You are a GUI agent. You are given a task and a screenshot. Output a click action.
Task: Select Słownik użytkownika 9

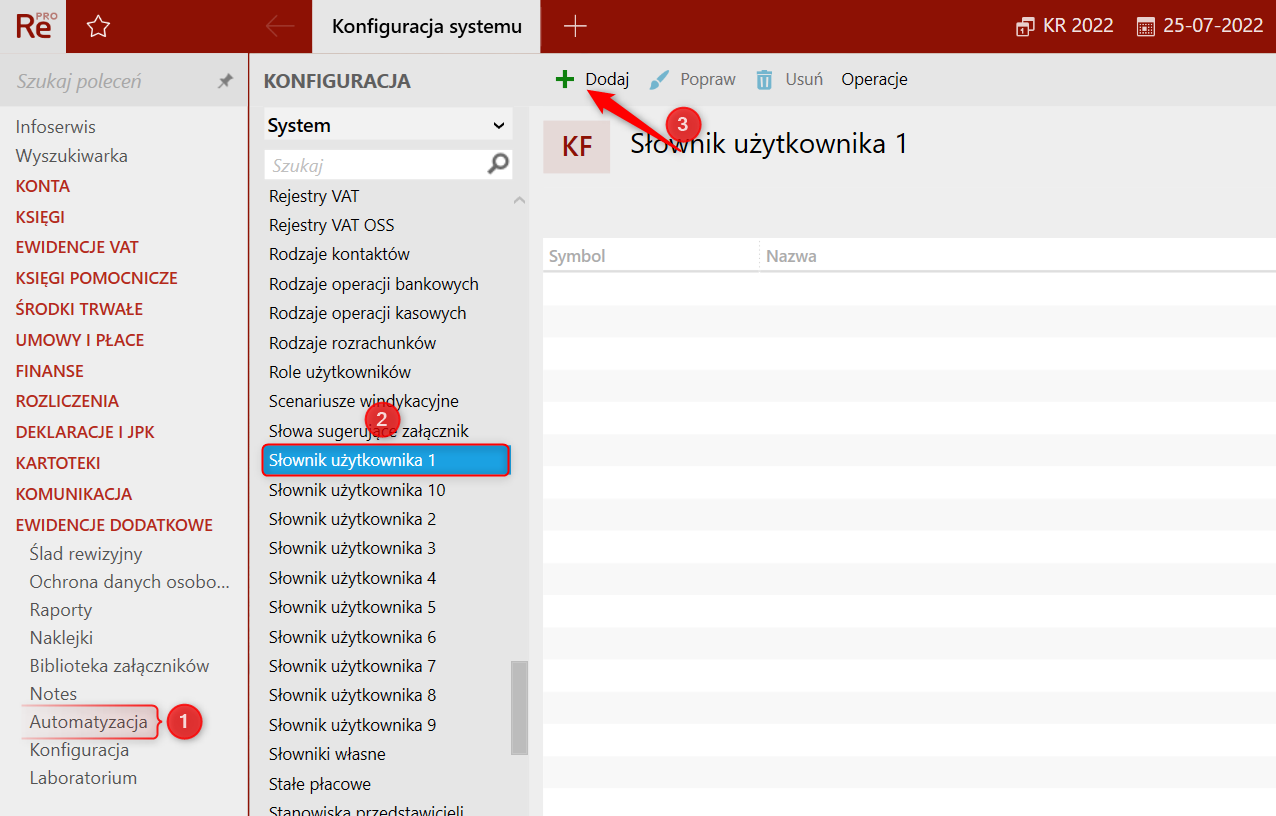point(353,725)
